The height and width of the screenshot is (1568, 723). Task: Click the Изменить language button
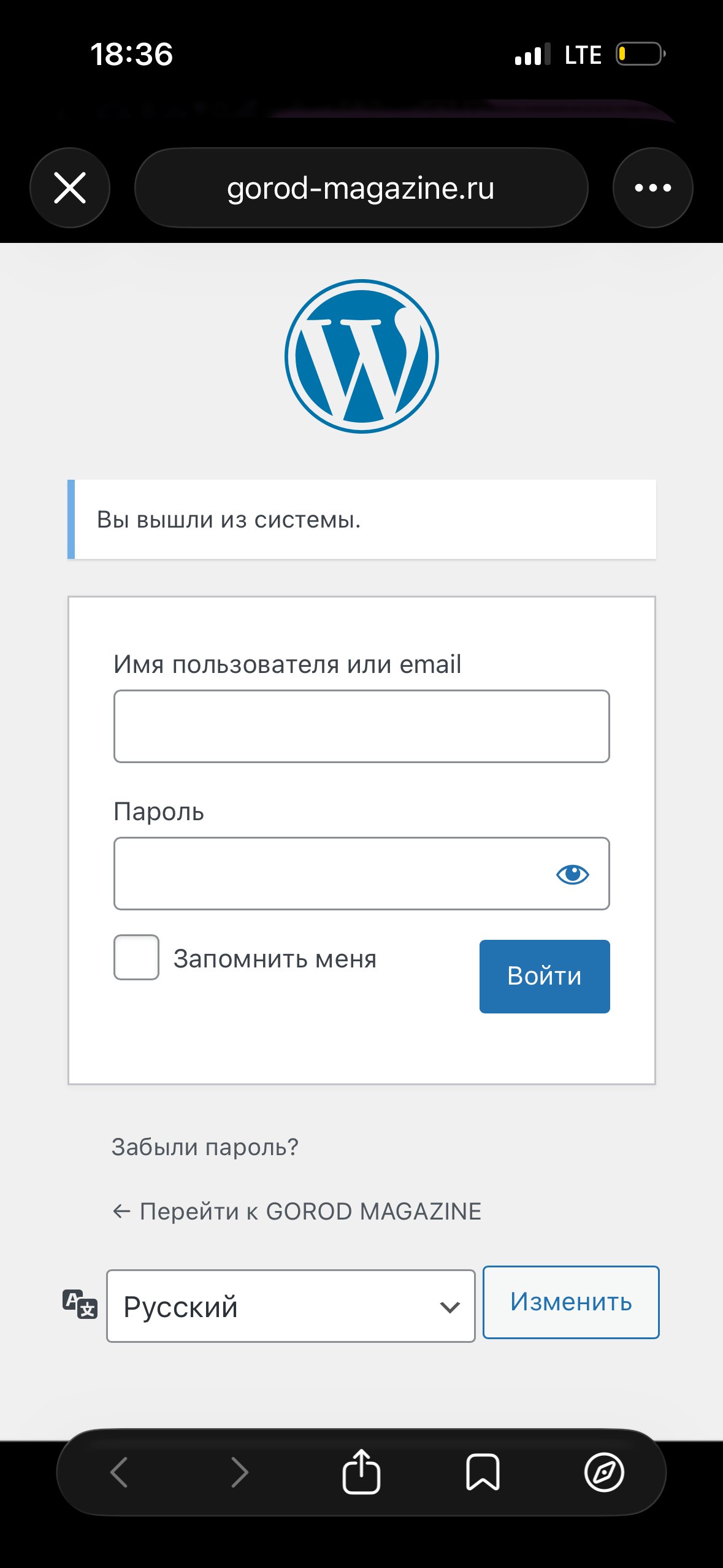click(571, 1302)
